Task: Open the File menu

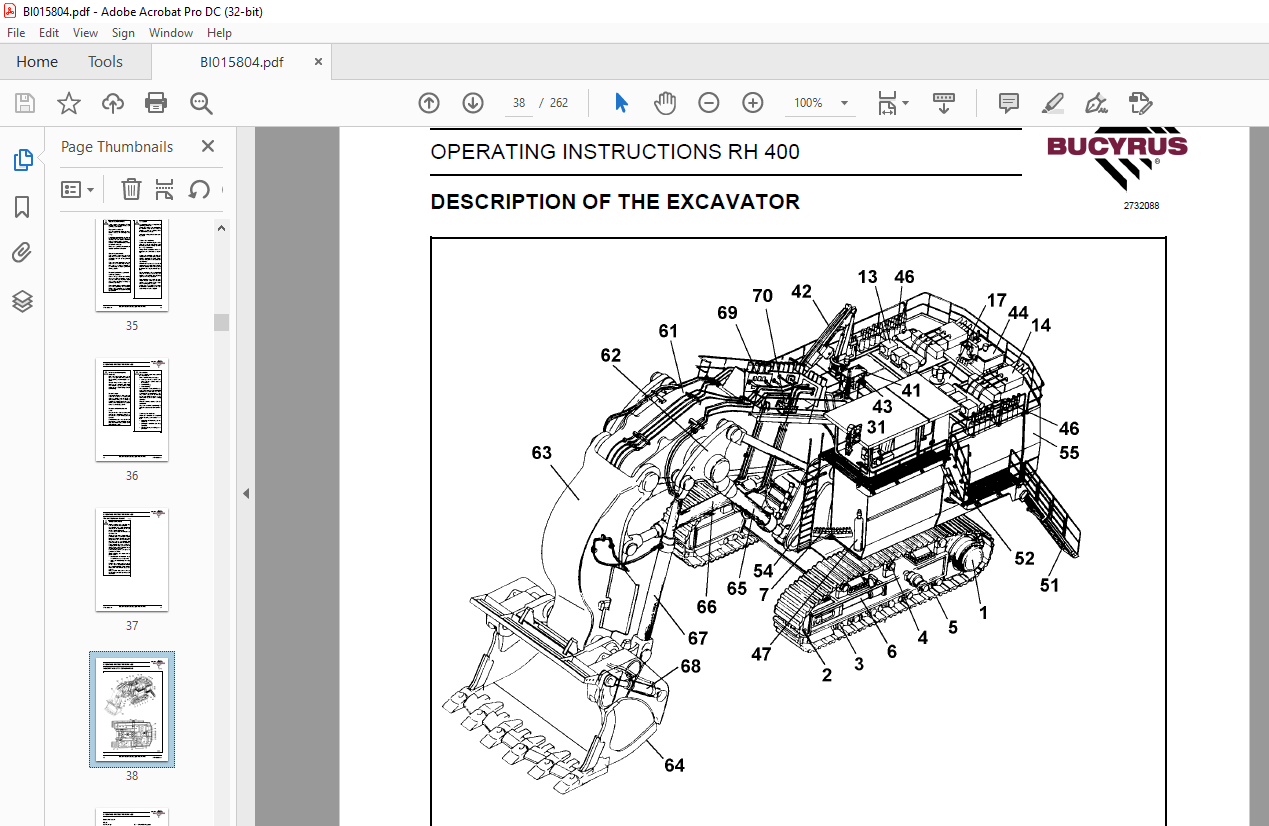Action: click(16, 33)
